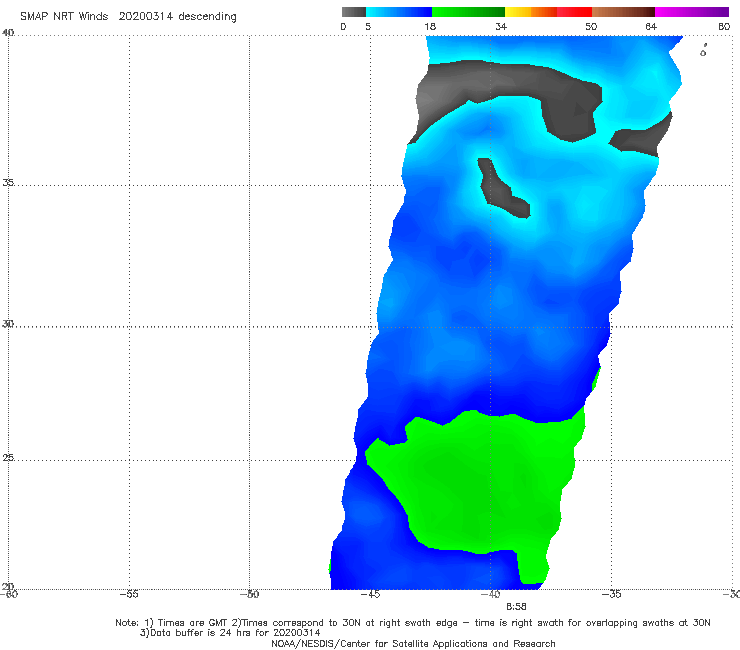This screenshot has width=740, height=650.
Task: Click the longitude axis label '-45'
Action: (370, 594)
